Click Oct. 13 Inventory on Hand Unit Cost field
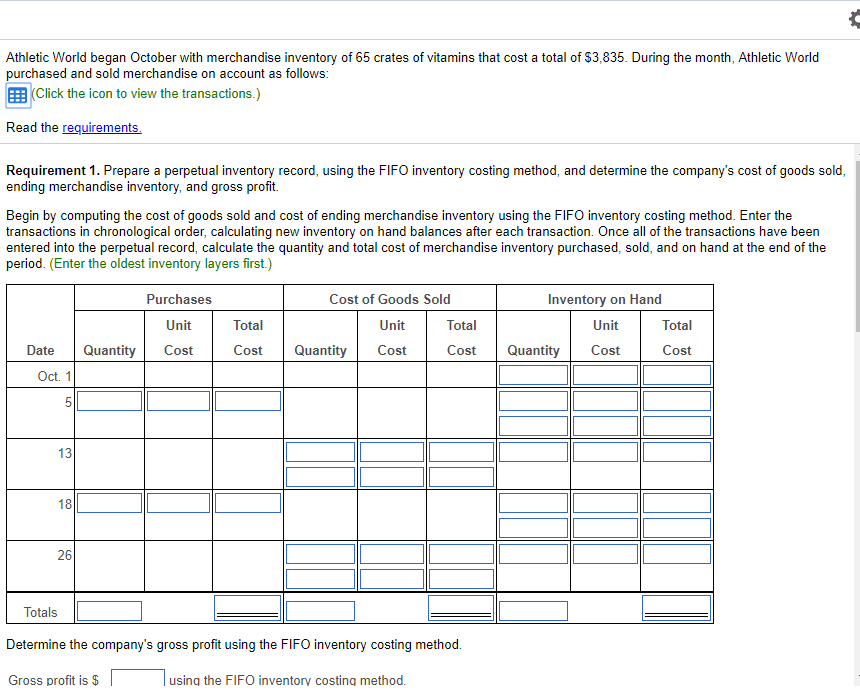The width and height of the screenshot is (860, 691). [605, 451]
